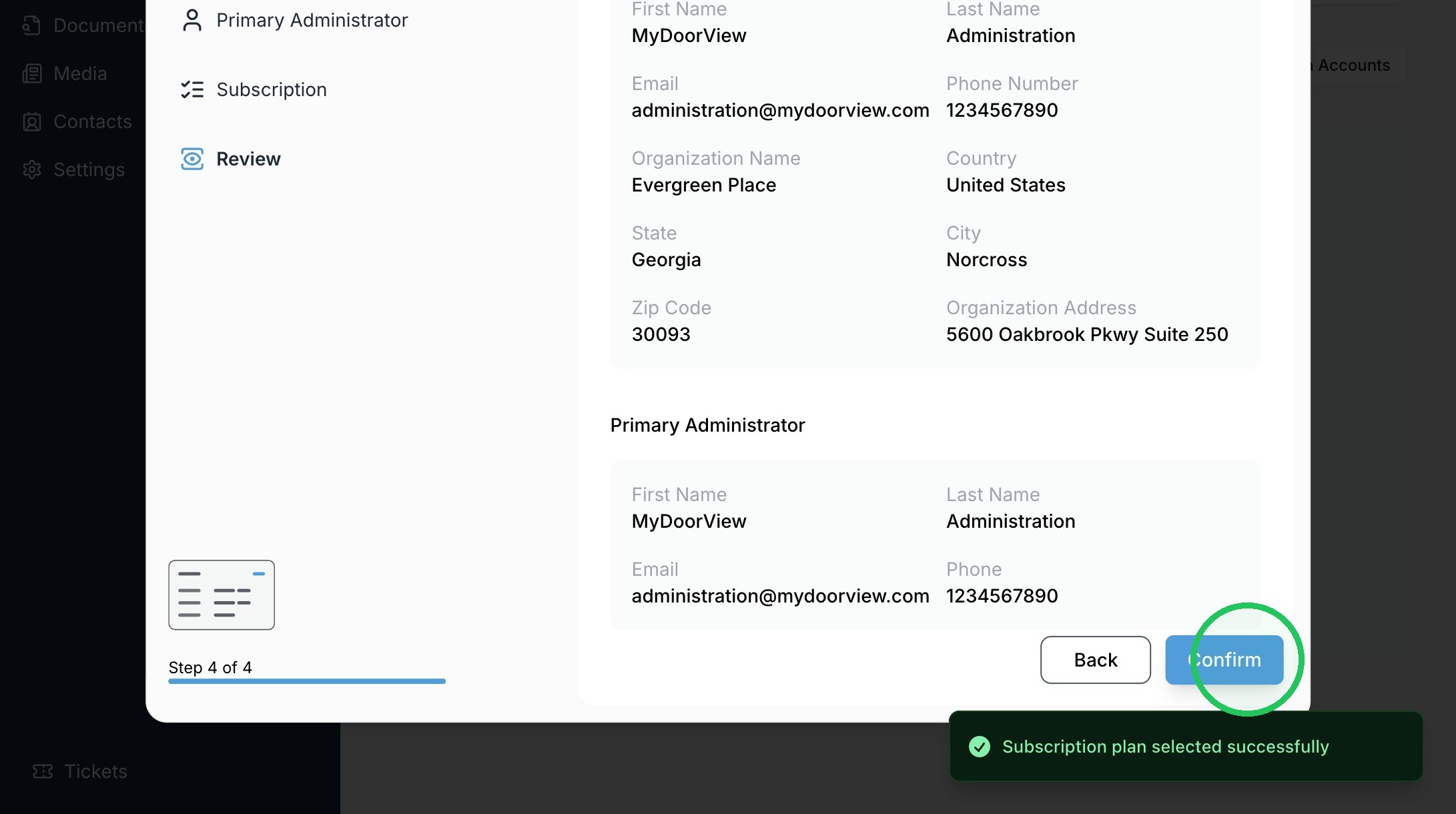
Task: Click the 'Step 4 of 4' label
Action: (x=210, y=667)
